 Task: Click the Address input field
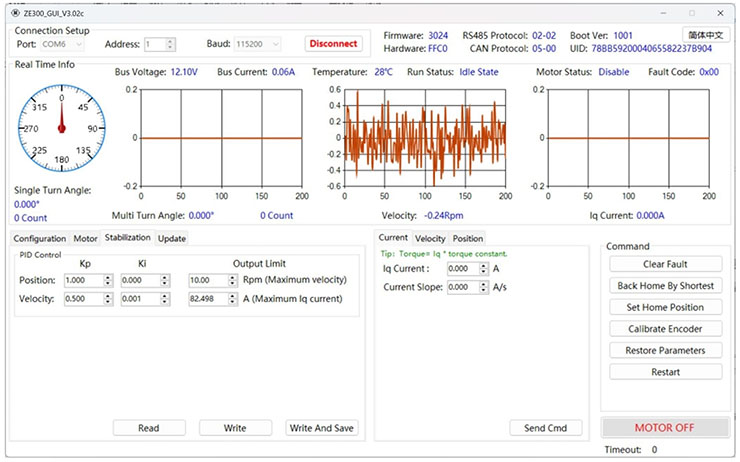pos(155,44)
